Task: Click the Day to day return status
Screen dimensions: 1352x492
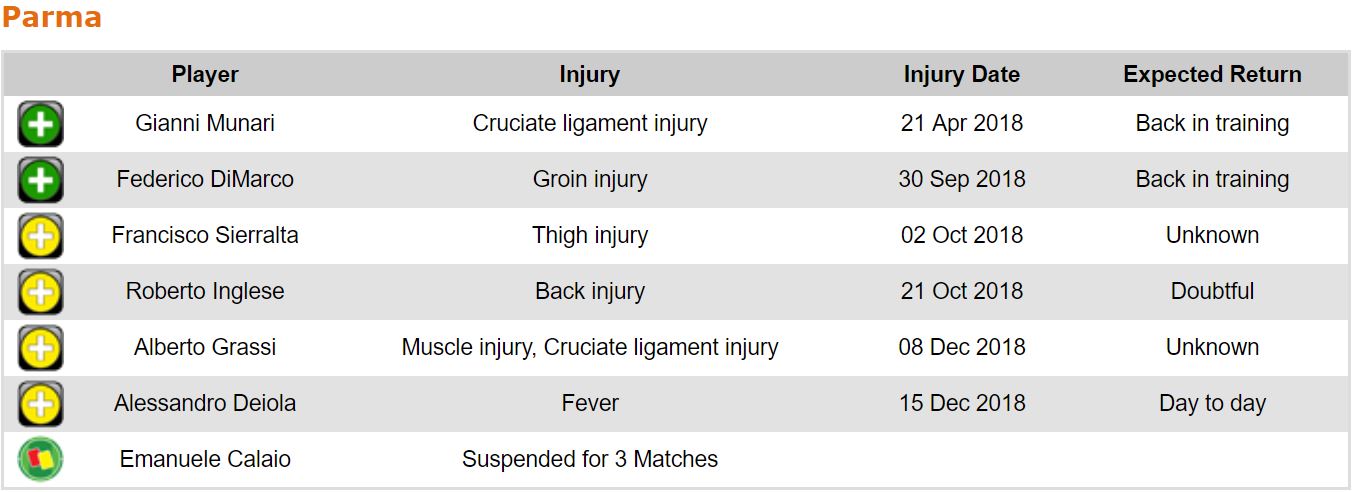Action: (1212, 404)
